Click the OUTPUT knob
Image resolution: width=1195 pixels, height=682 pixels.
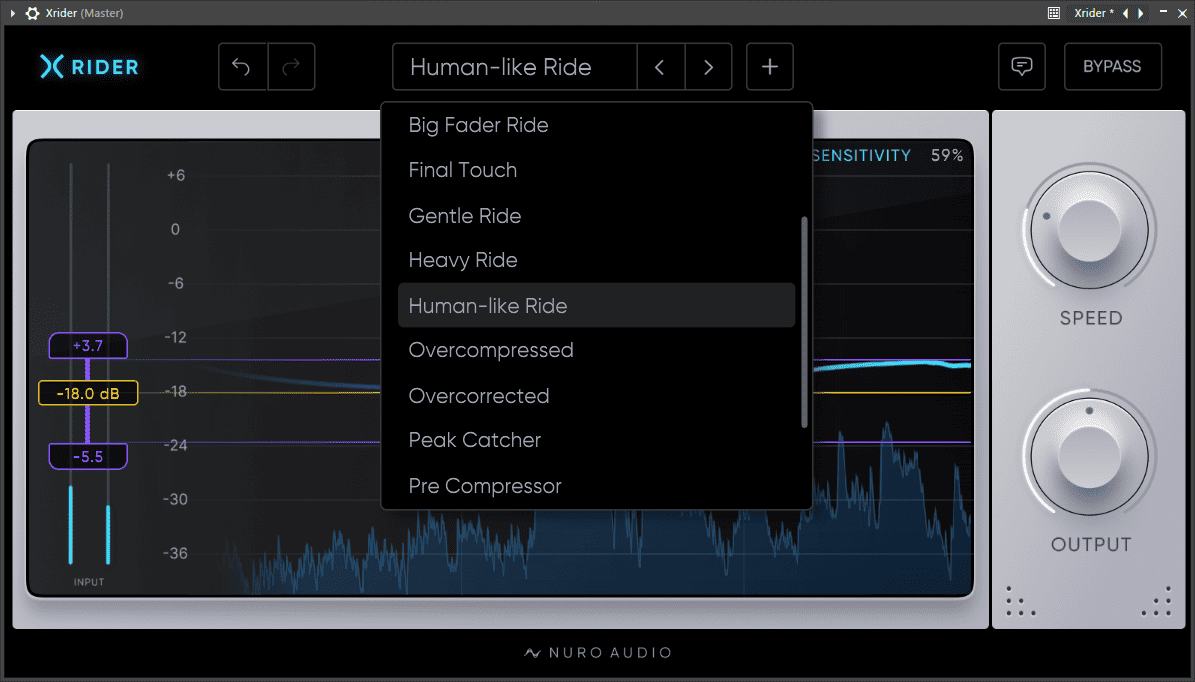pos(1089,456)
